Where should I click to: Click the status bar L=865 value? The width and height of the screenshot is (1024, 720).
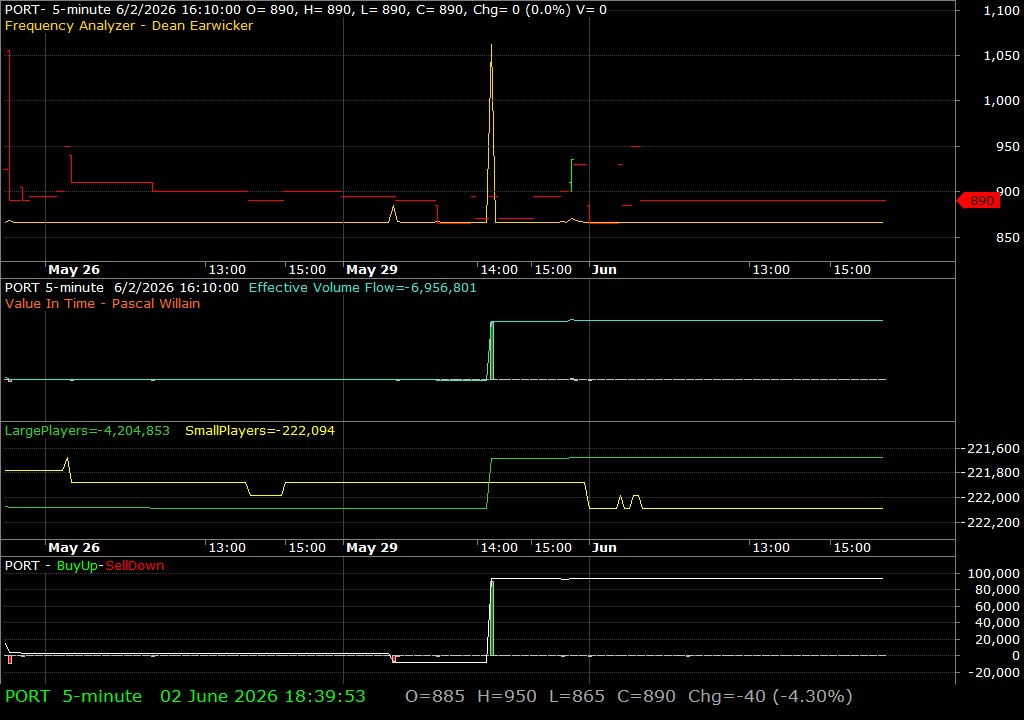(577, 696)
